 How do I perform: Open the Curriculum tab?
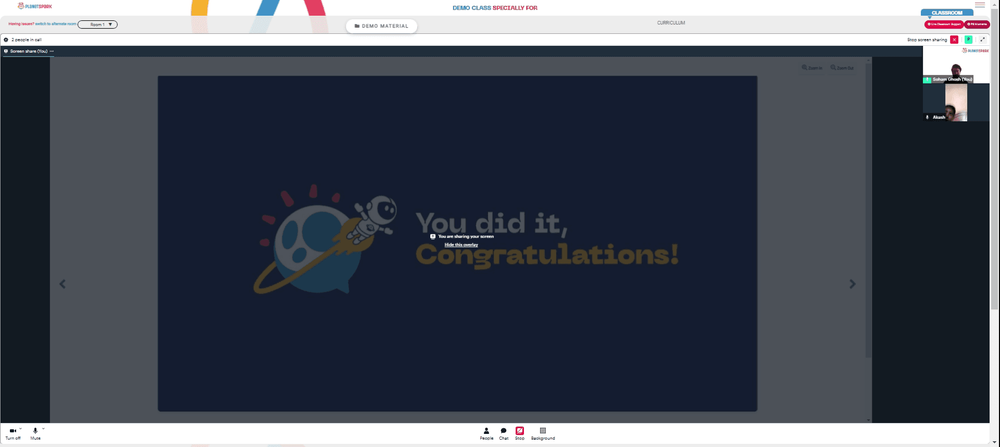671,23
